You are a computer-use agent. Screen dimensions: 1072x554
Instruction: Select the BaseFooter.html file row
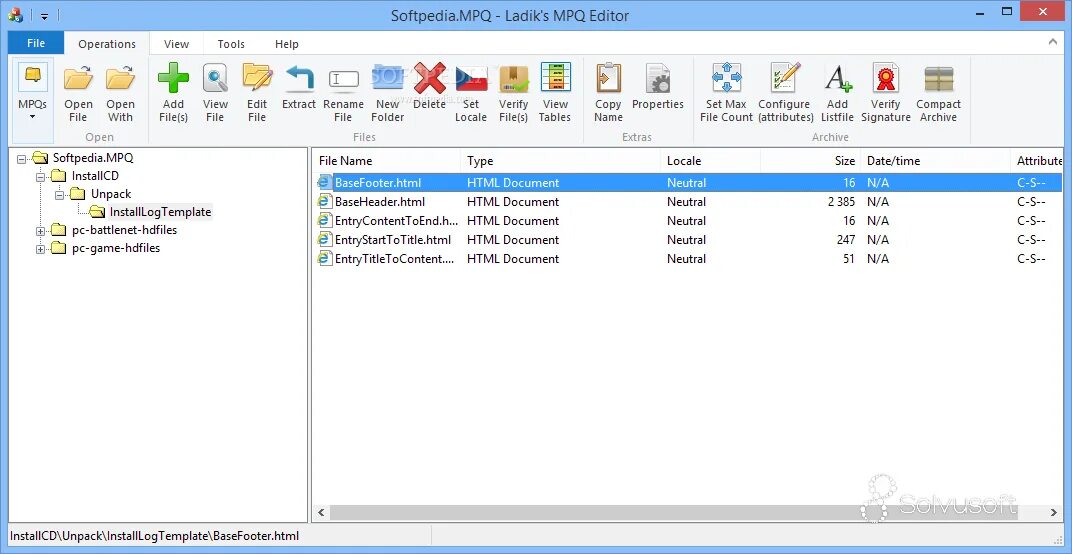(688, 183)
